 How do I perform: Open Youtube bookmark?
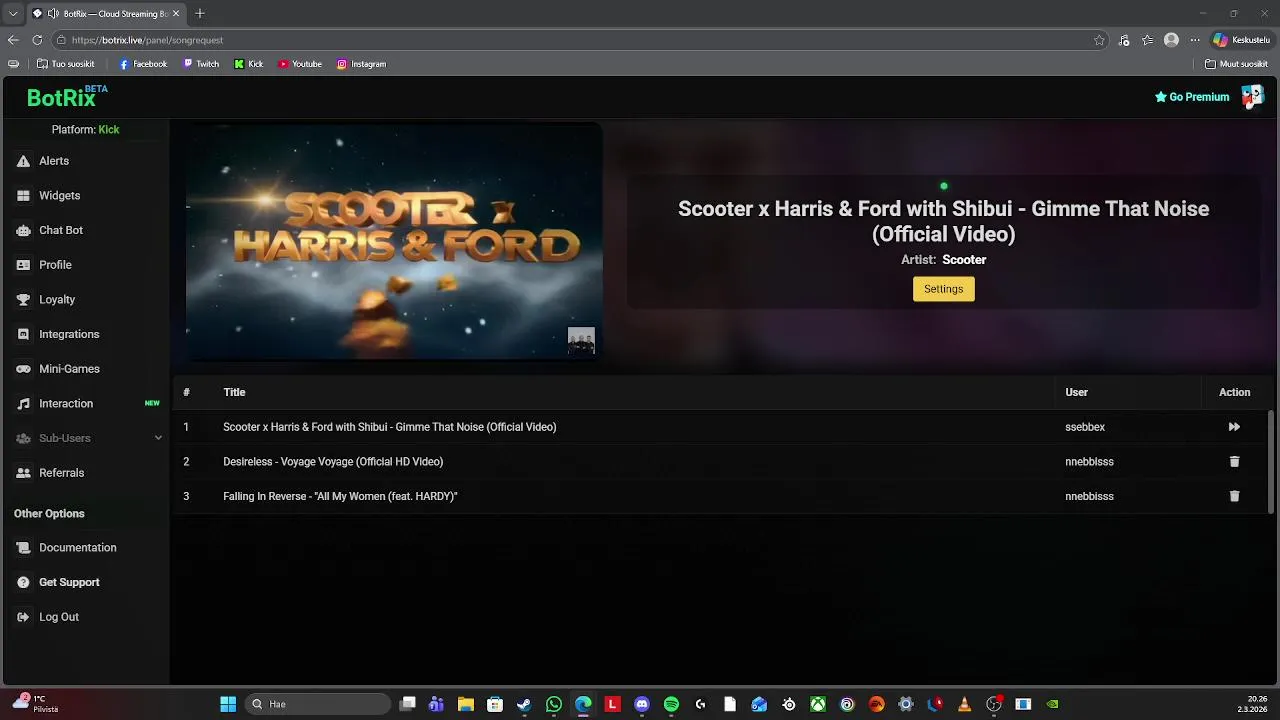(x=300, y=64)
